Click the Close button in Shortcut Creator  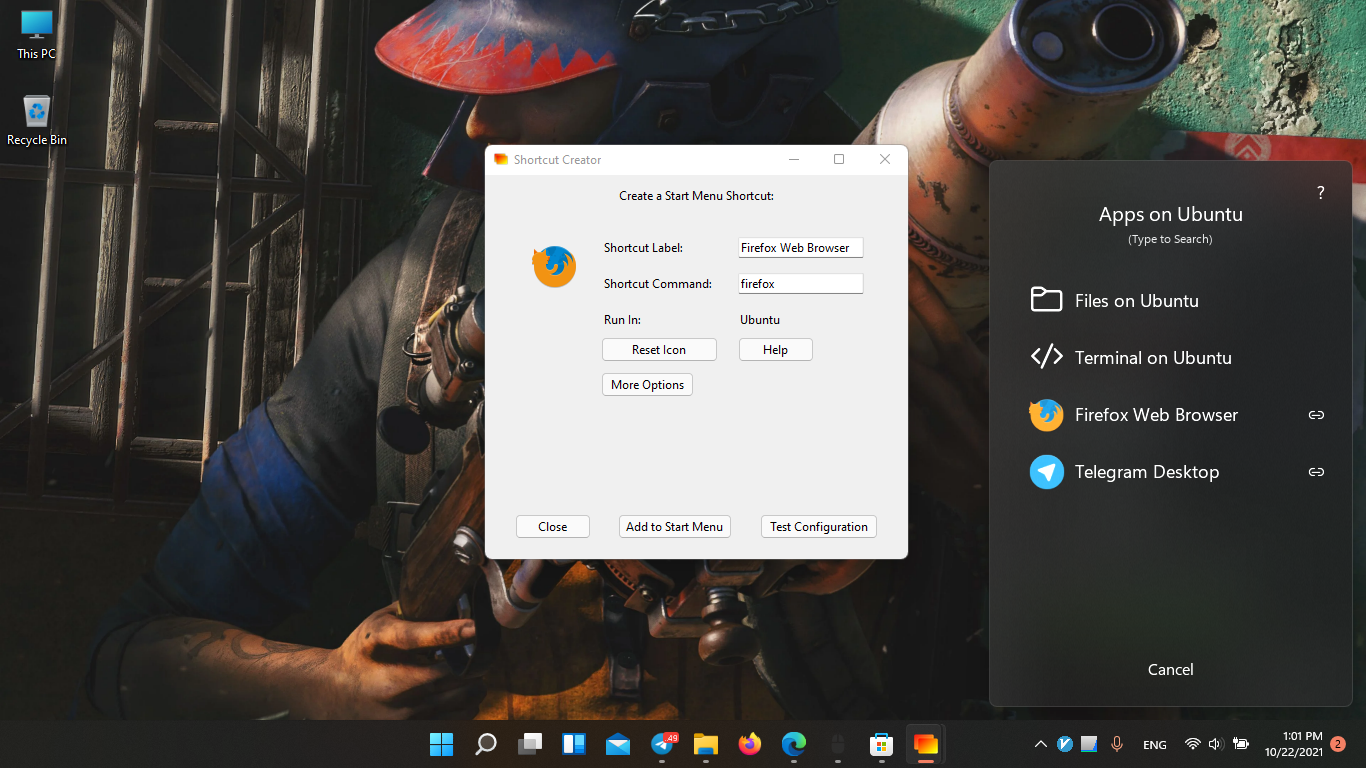coord(552,527)
